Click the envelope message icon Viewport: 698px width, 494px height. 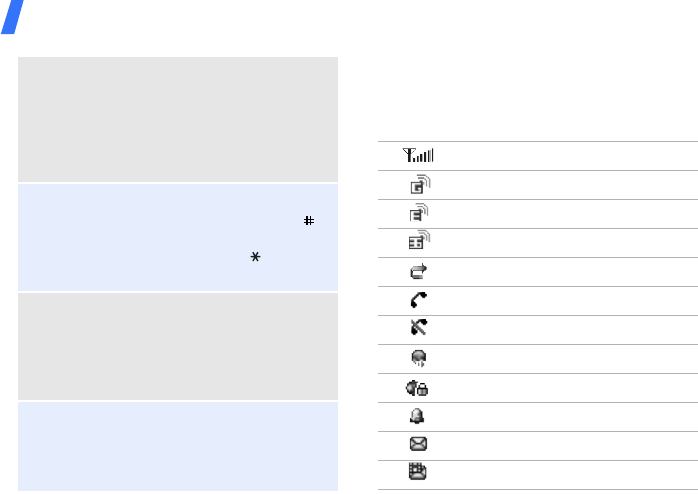click(419, 446)
